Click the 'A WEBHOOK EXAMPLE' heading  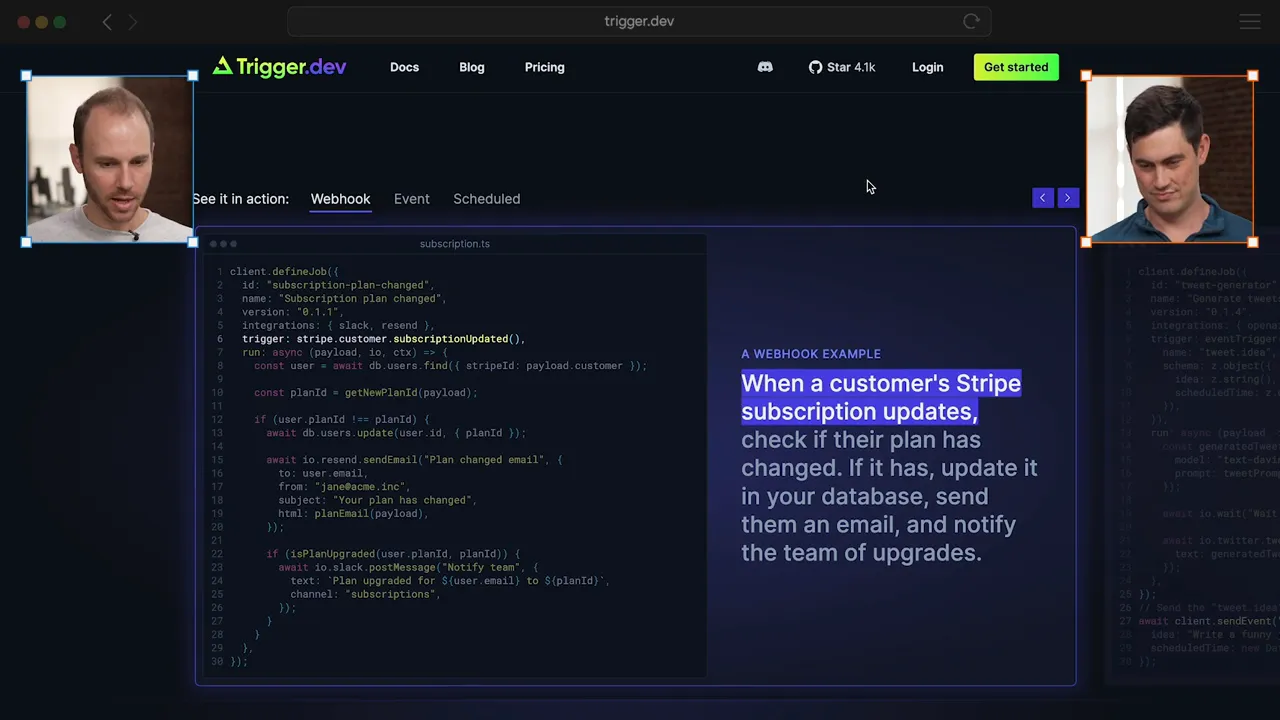coord(811,354)
